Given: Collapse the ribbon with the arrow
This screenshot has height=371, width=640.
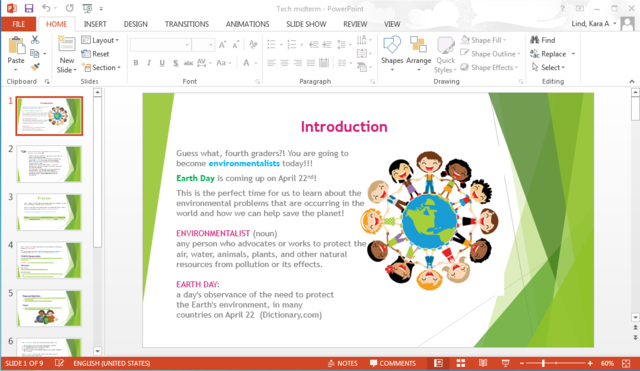Looking at the screenshot, I should tap(632, 81).
